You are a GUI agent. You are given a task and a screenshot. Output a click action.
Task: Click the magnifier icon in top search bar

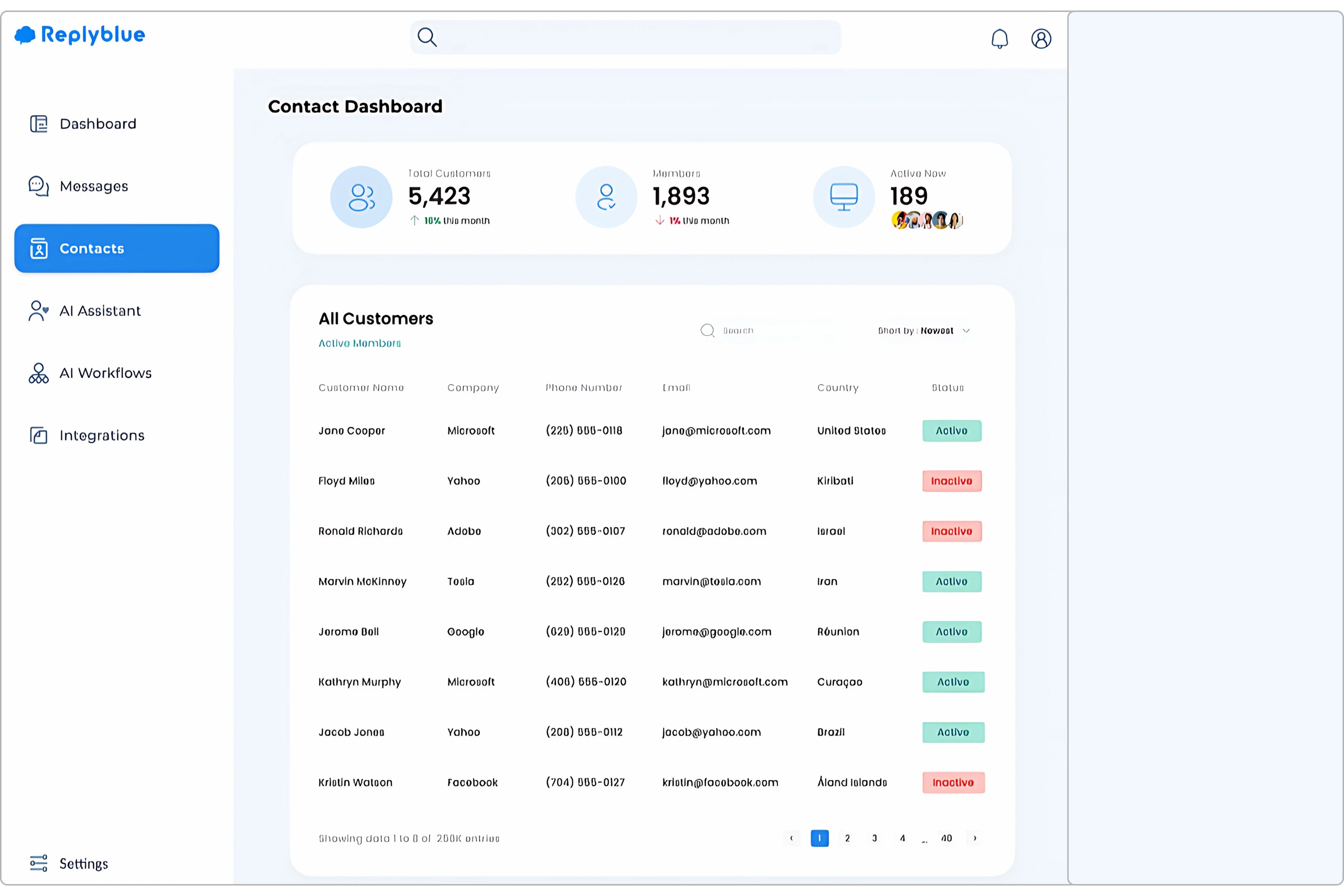(427, 37)
